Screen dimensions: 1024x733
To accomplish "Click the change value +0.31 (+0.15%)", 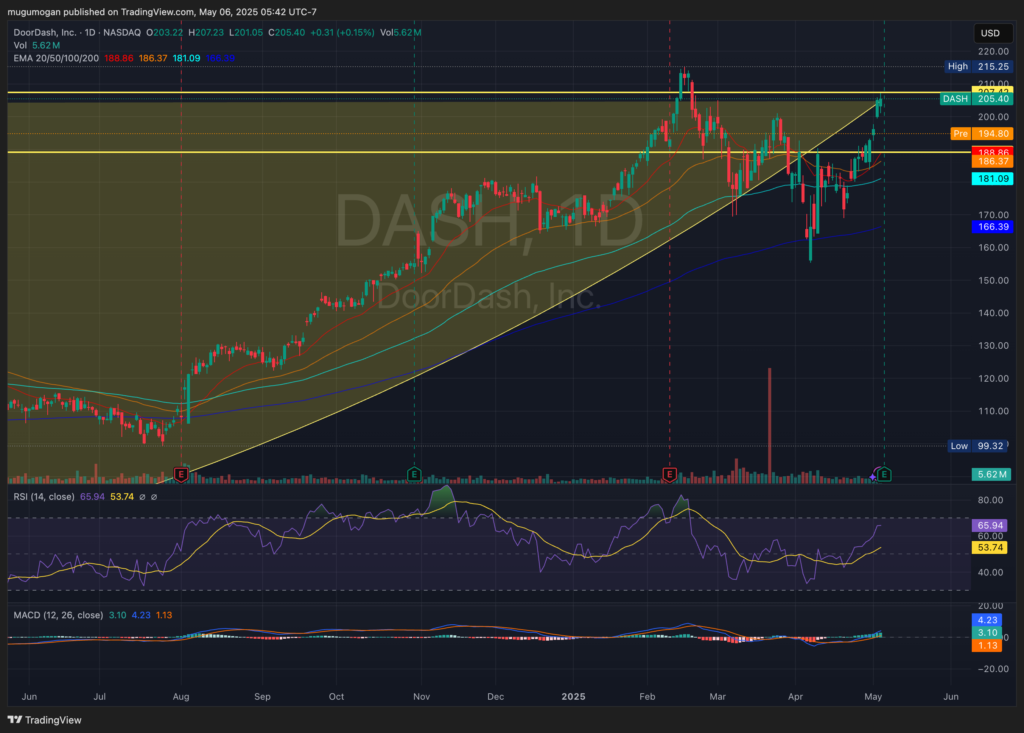I will [342, 32].
